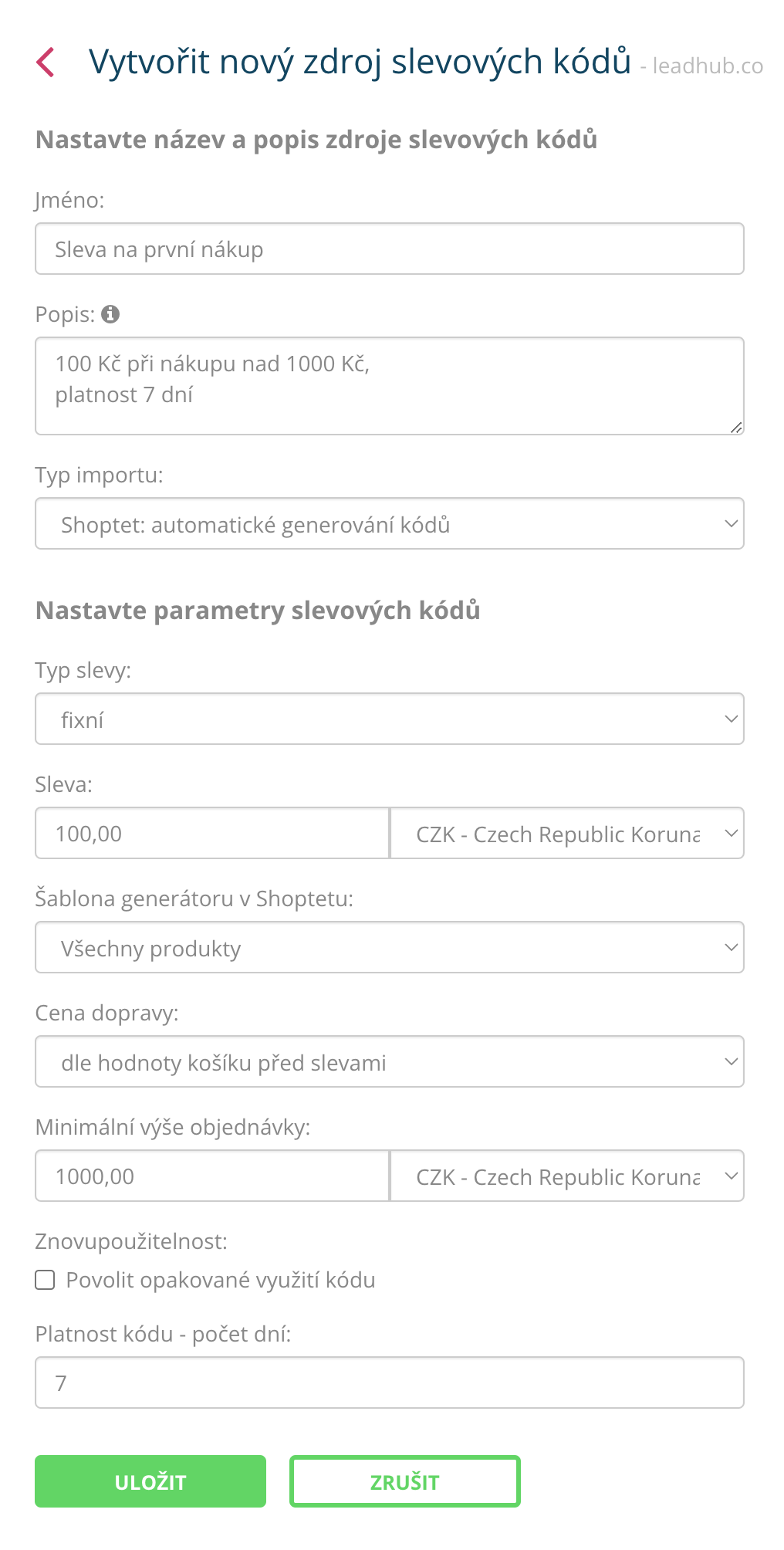Open the Popis info tooltip icon
The height and width of the screenshot is (1550, 784).
pos(113,313)
